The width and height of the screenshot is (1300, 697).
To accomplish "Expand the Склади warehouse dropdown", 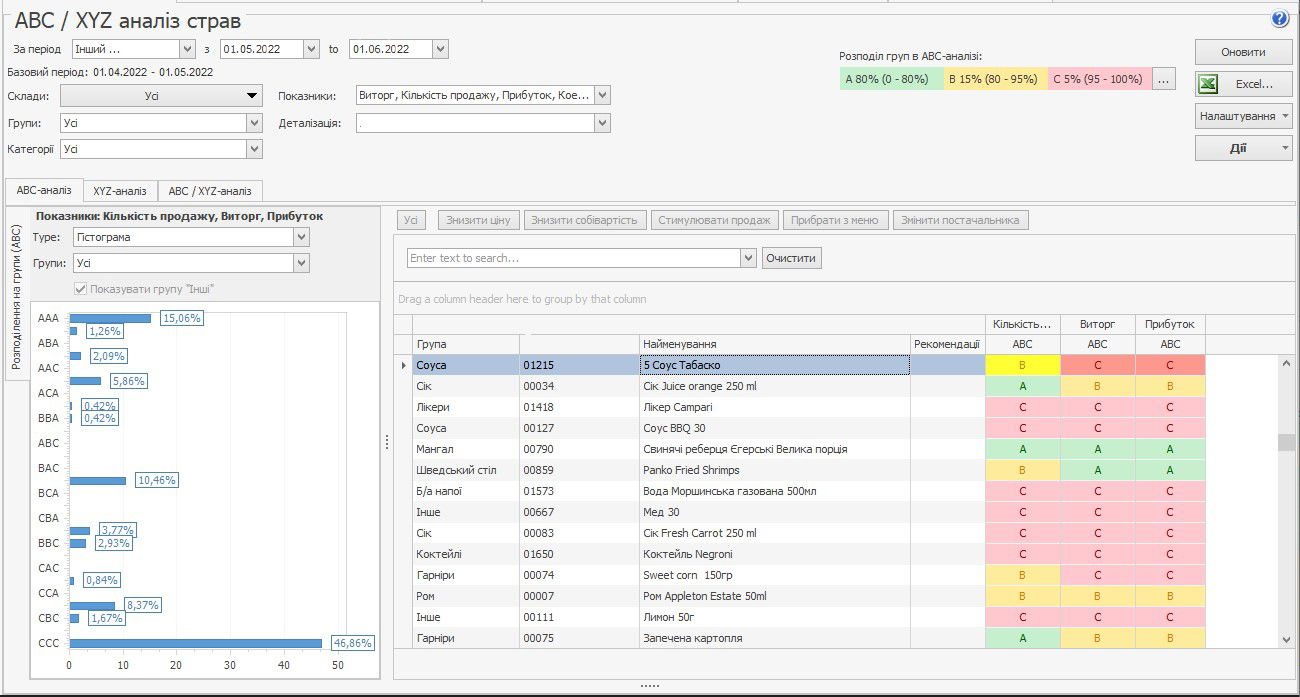I will (252, 96).
